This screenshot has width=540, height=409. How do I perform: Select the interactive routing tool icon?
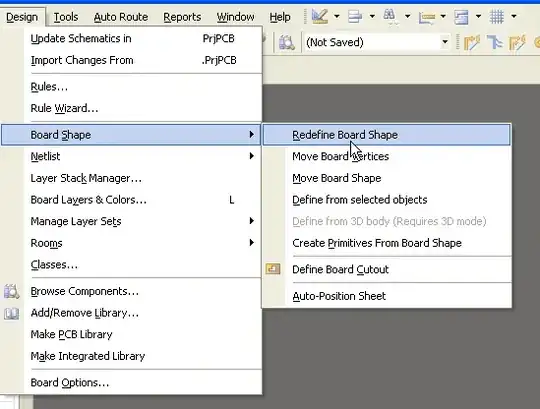click(x=472, y=42)
